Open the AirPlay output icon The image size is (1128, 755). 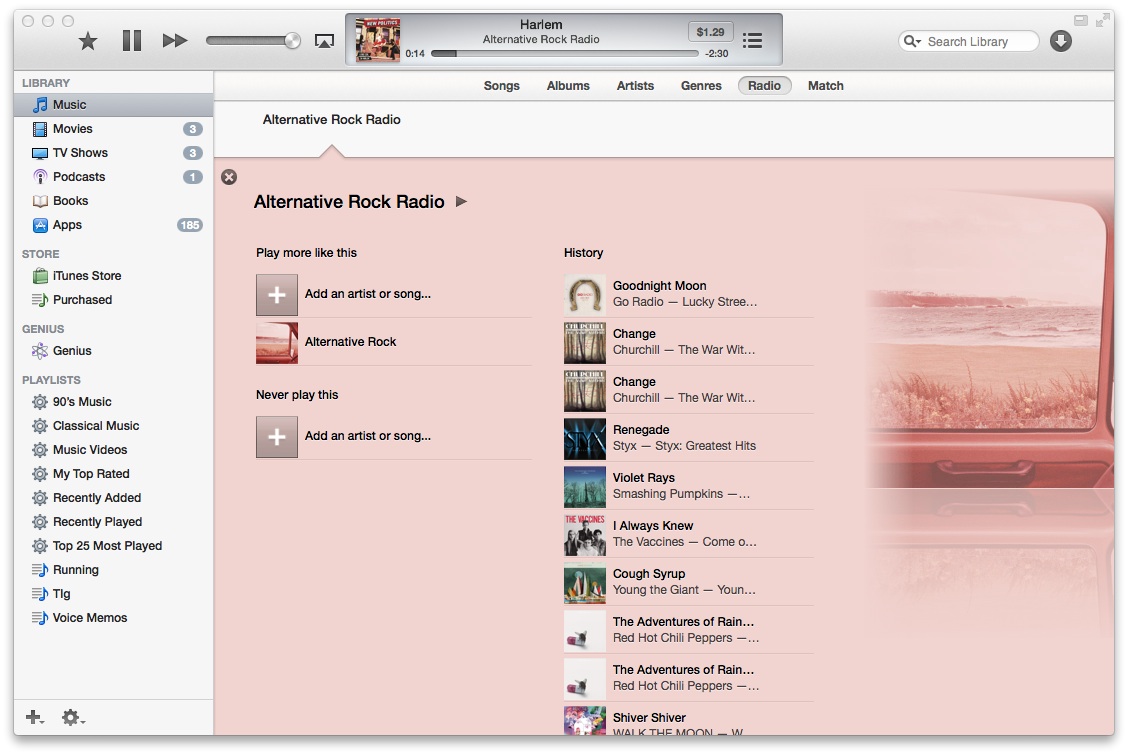tap(324, 41)
